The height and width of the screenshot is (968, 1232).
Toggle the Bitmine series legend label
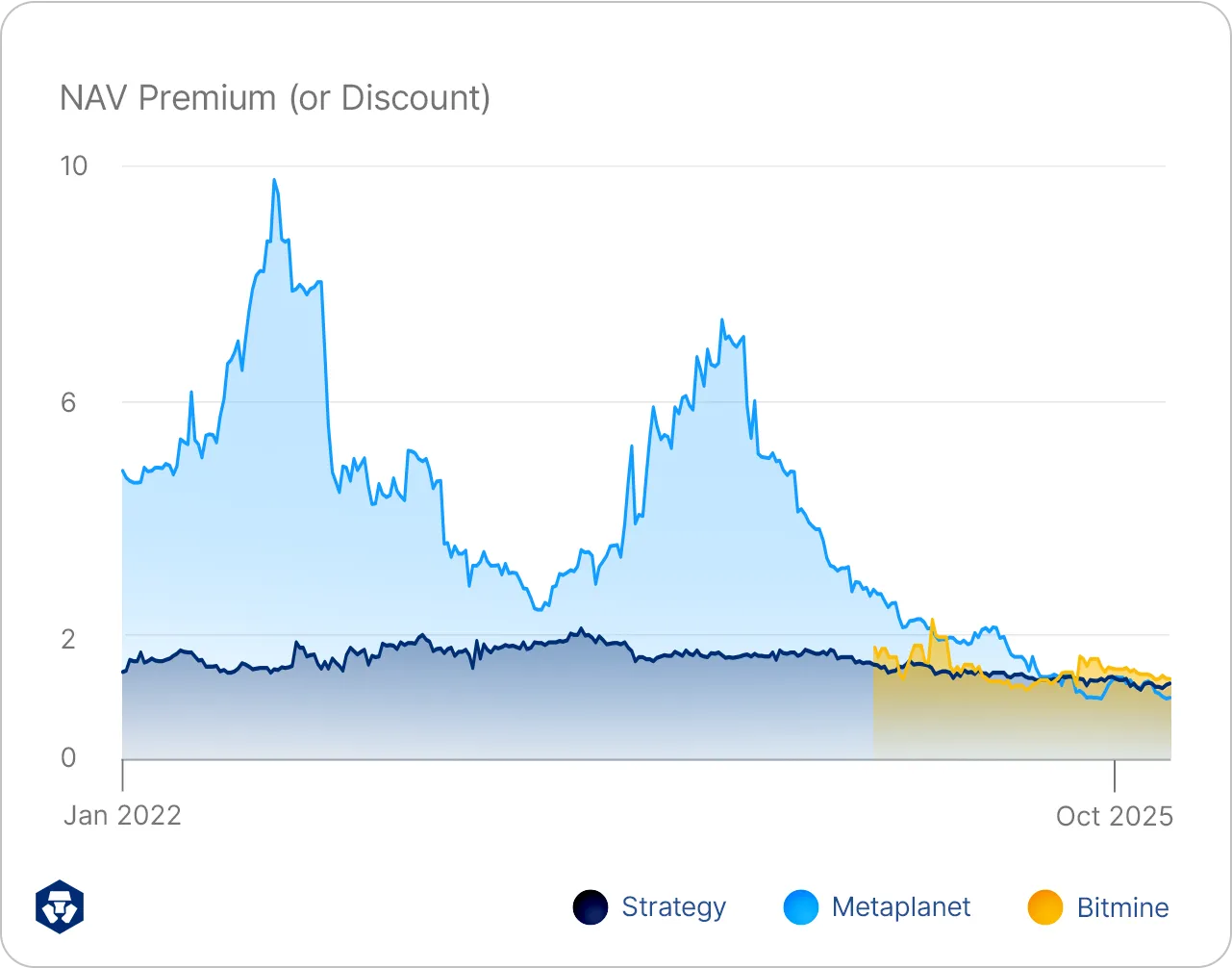[x=1122, y=907]
